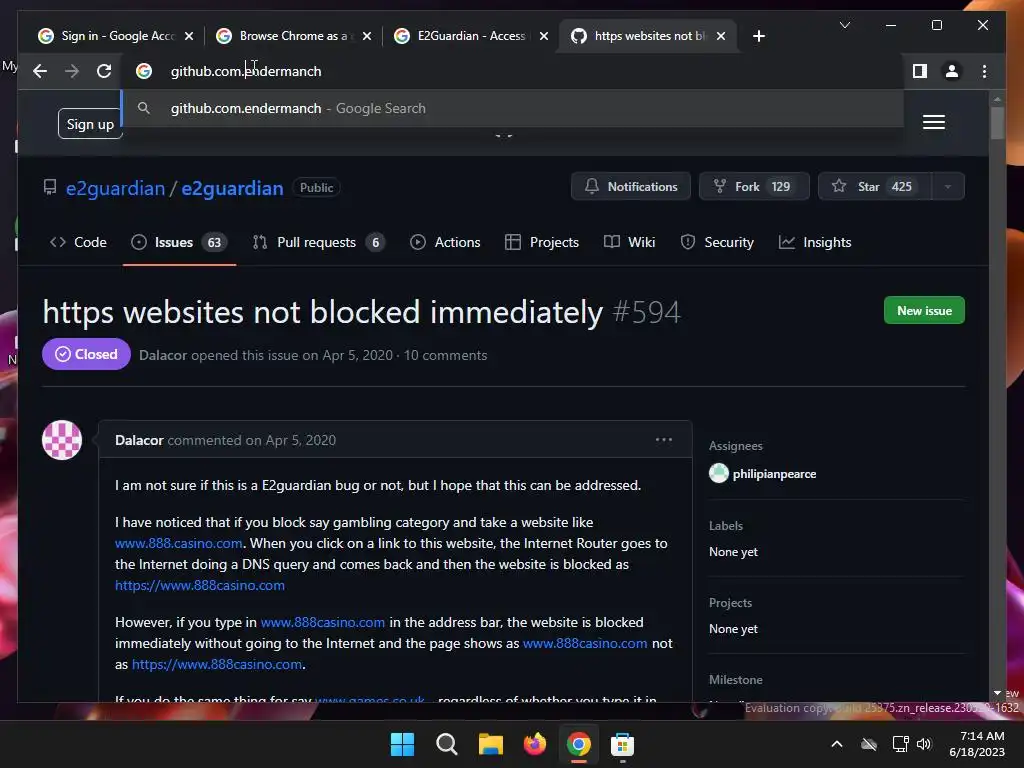Open Chrome side panel icon
1024x768 pixels.
click(920, 71)
